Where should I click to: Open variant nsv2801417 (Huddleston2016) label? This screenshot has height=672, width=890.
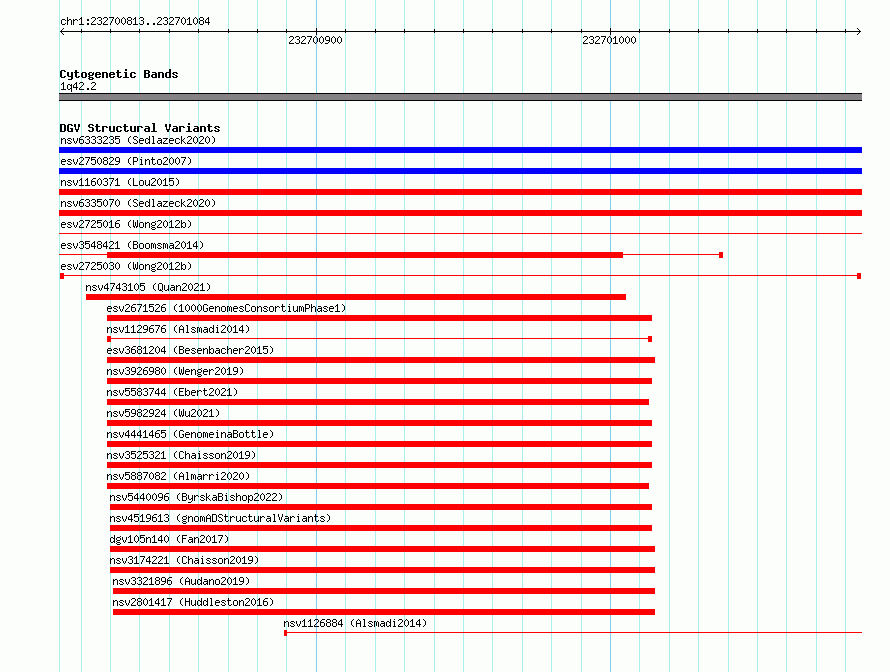[x=193, y=602]
